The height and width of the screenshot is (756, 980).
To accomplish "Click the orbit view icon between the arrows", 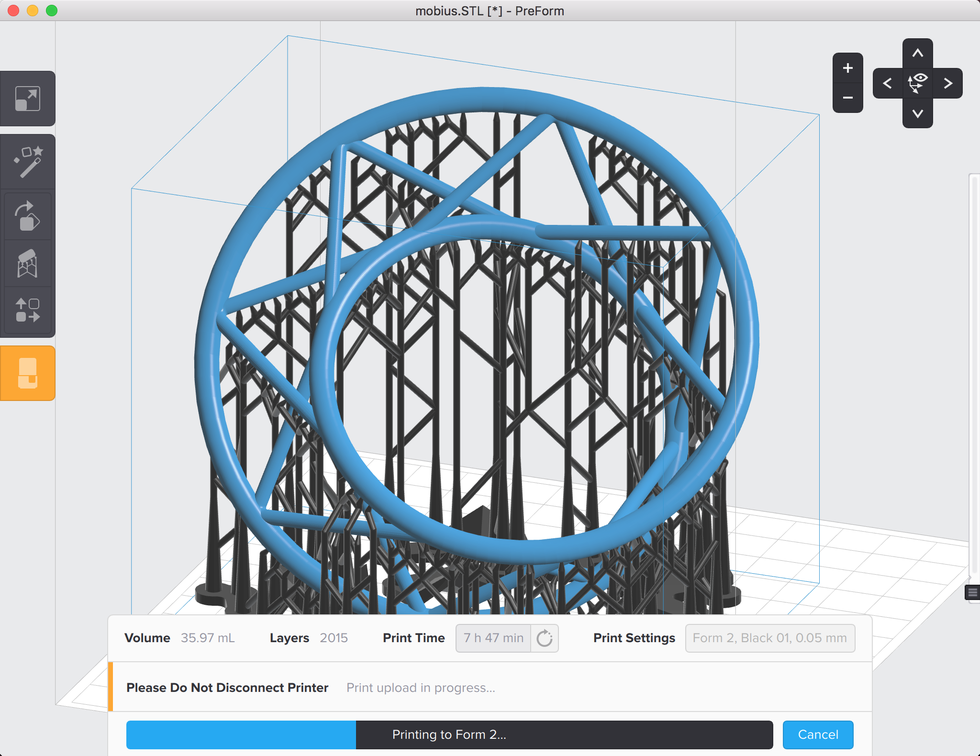I will tap(917, 83).
